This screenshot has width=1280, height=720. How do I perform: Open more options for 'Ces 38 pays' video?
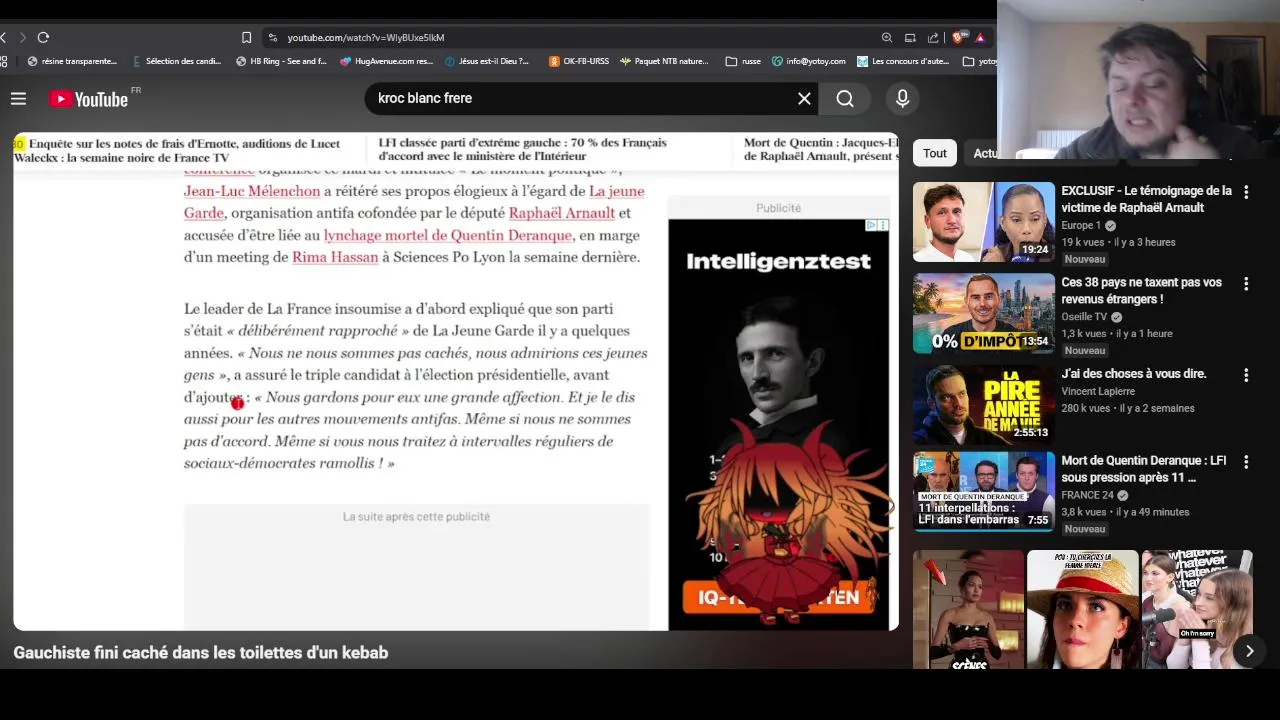(1246, 284)
